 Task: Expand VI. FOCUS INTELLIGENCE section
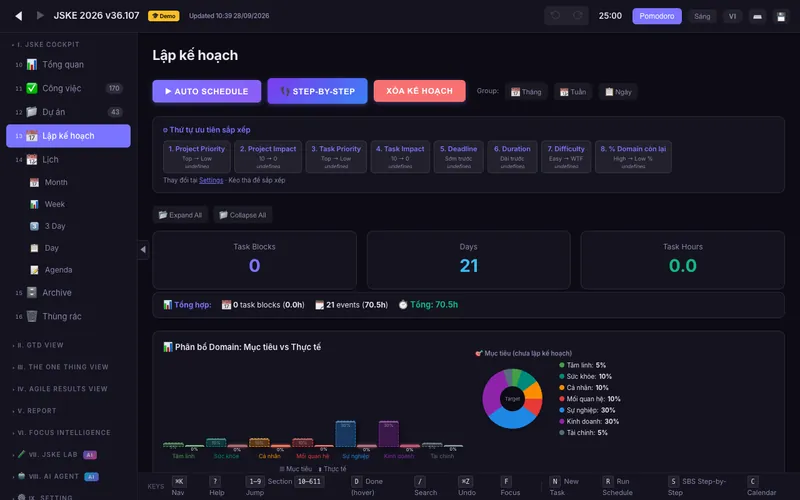coord(62,433)
